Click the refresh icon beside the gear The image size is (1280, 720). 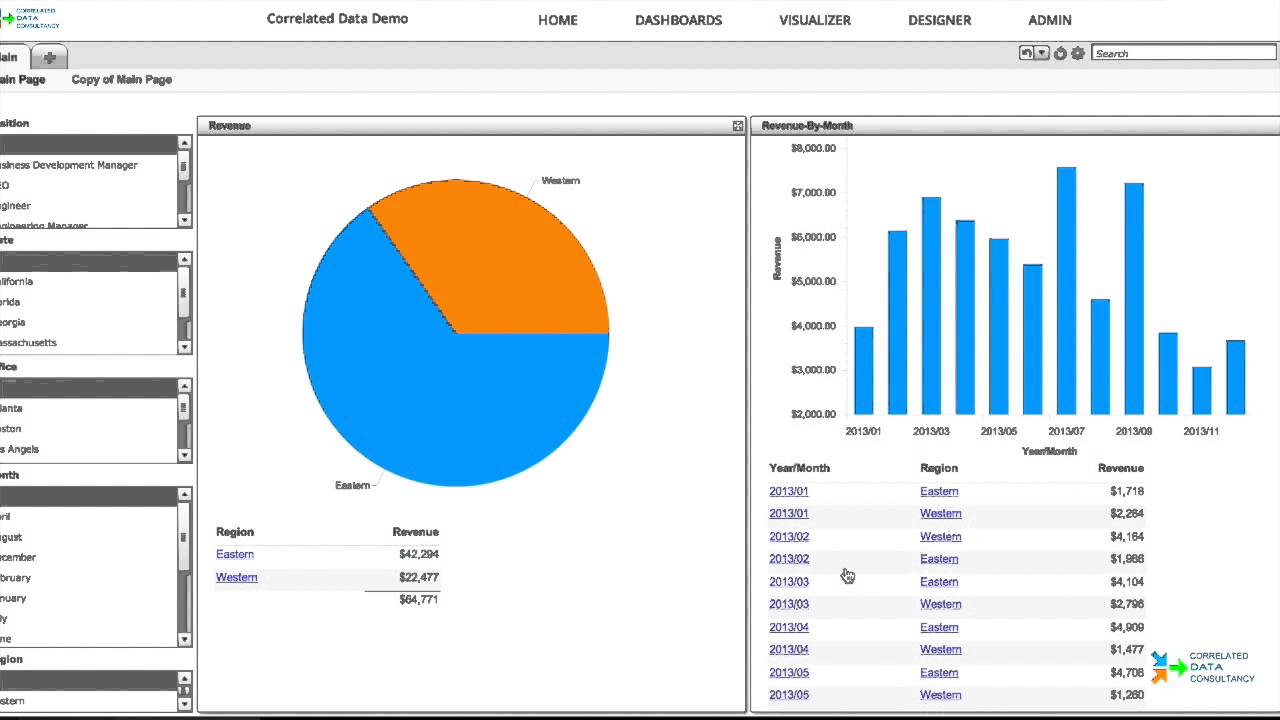click(1060, 53)
